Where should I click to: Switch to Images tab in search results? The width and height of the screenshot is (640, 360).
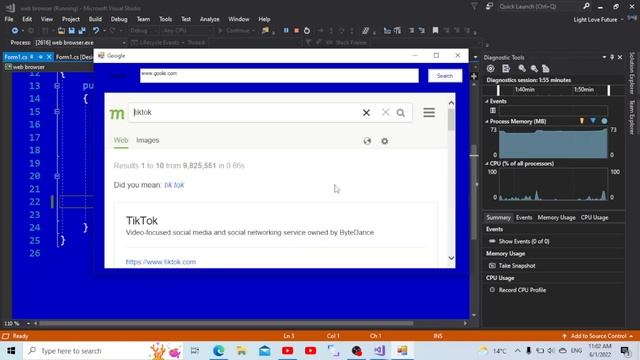tap(148, 140)
